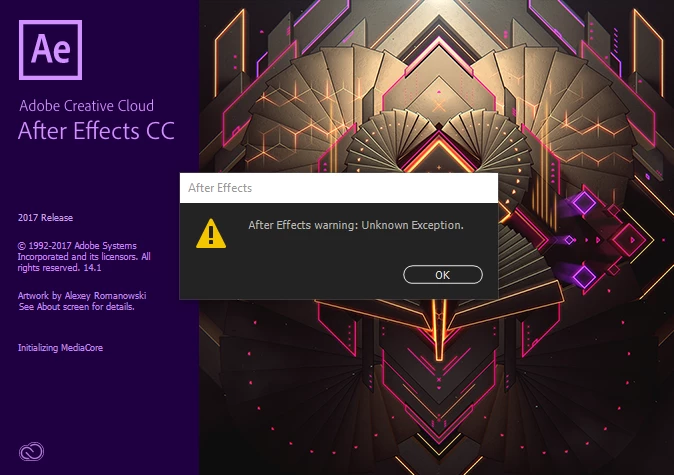The width and height of the screenshot is (674, 475).
Task: Click OK in the warning dialog
Action: point(443,275)
